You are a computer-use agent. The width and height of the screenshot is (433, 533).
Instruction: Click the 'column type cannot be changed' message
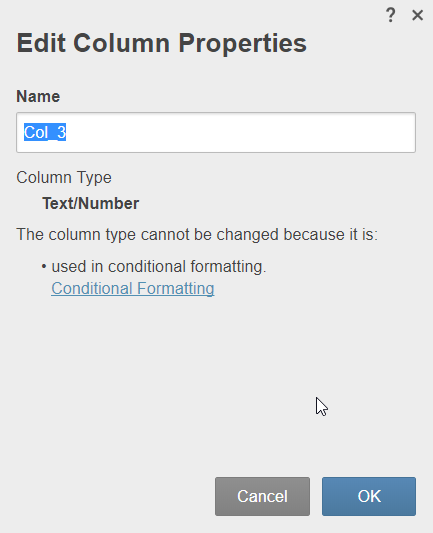click(197, 235)
